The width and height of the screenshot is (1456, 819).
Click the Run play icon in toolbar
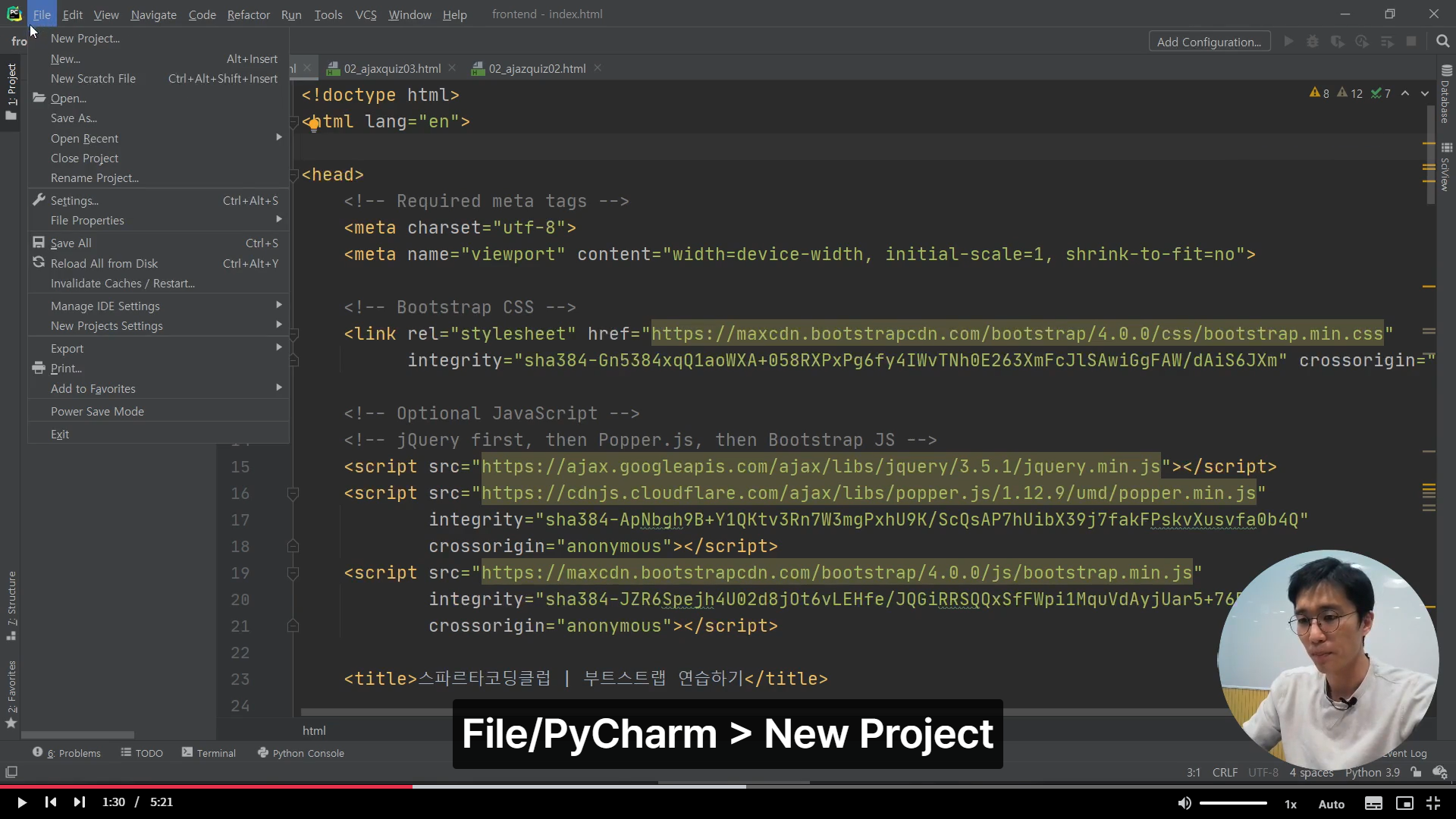[x=1288, y=42]
